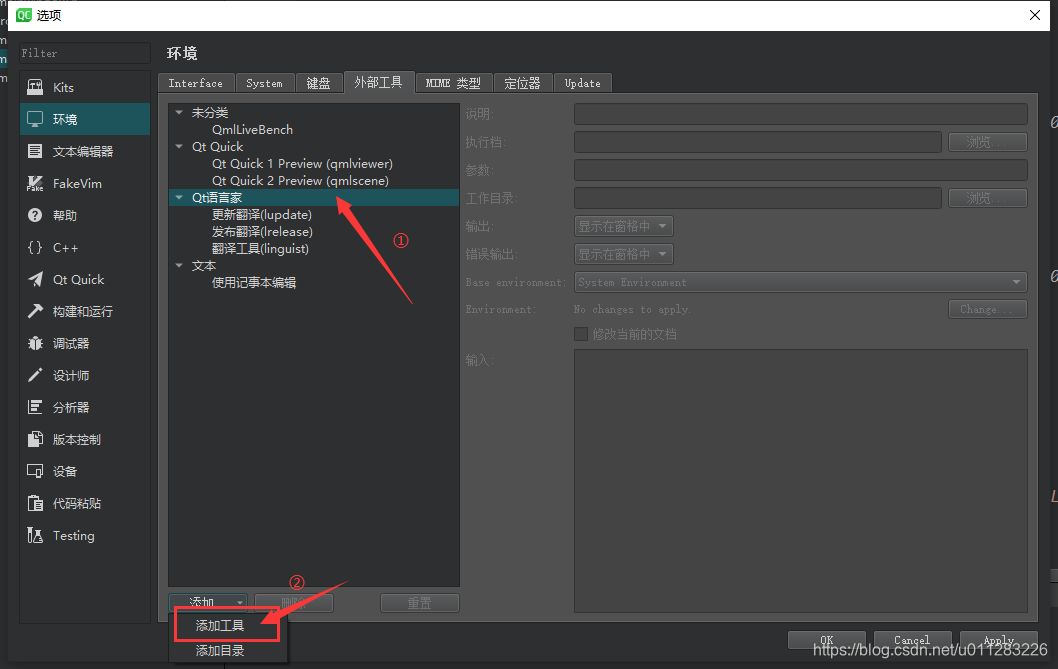The width and height of the screenshot is (1058, 669).
Task: Open the 帮助 question mark icon
Action: [x=35, y=215]
